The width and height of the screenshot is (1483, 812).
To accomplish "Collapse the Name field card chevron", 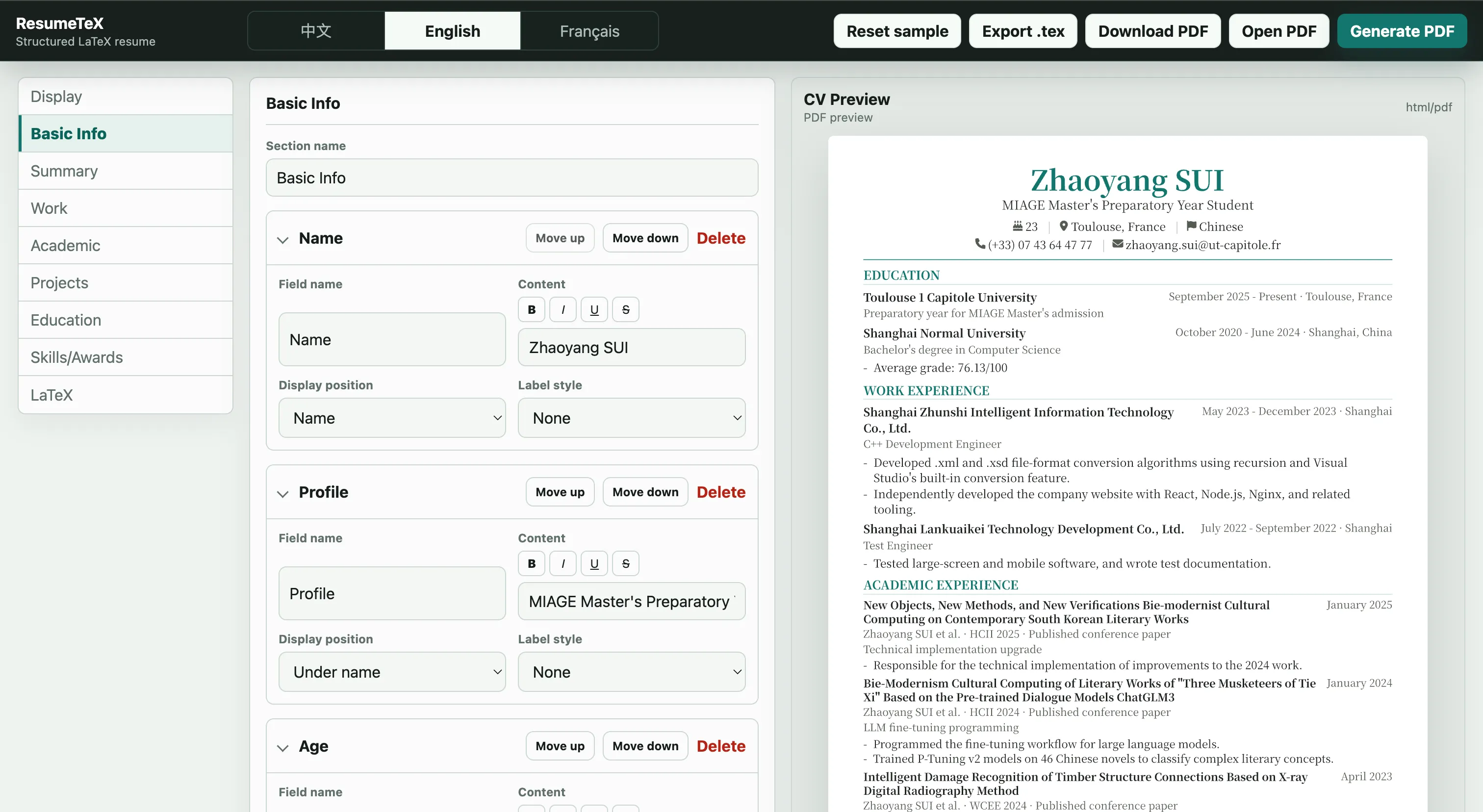I will [282, 239].
